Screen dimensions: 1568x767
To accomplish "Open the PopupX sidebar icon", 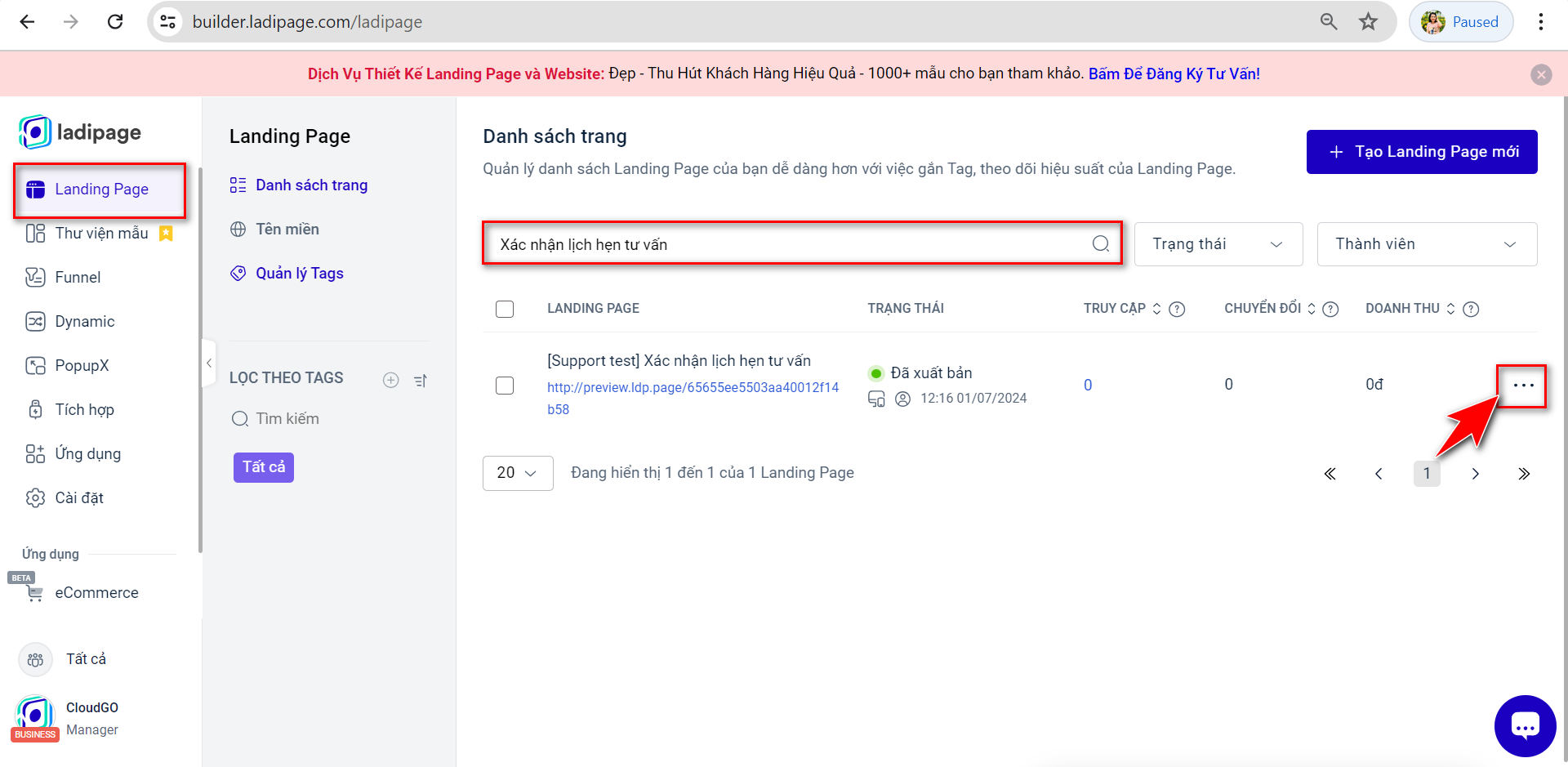I will (36, 365).
